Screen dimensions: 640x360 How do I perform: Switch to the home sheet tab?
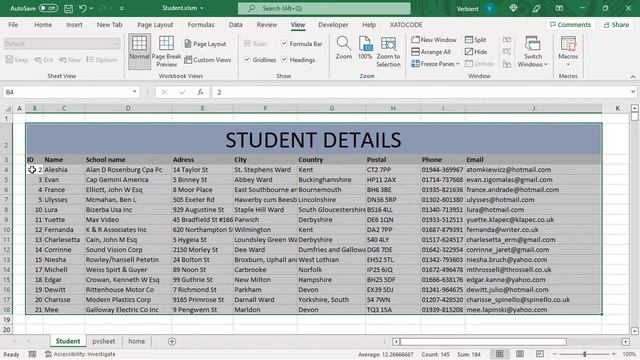136,341
